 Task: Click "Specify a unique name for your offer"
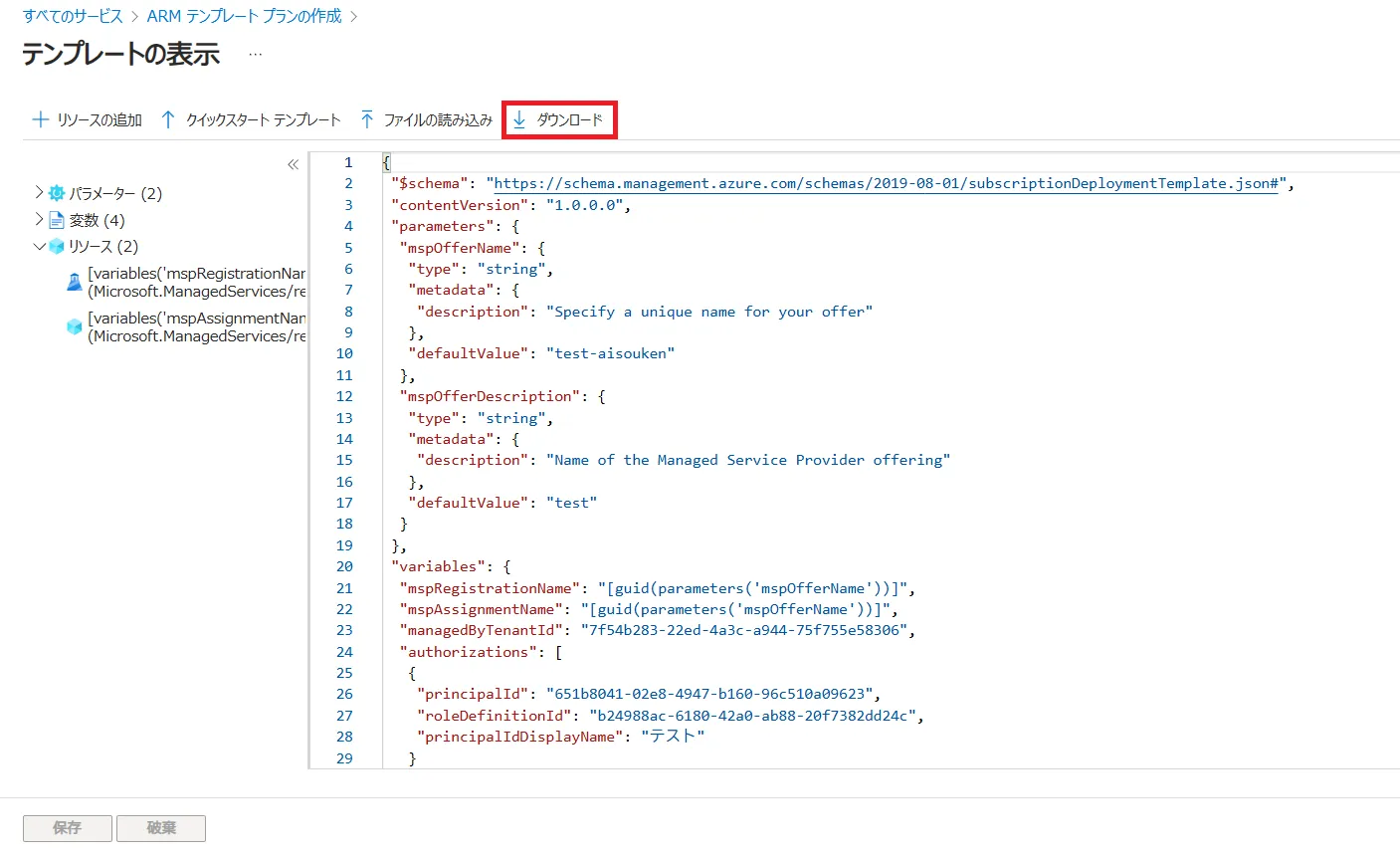pyautogui.click(x=709, y=312)
